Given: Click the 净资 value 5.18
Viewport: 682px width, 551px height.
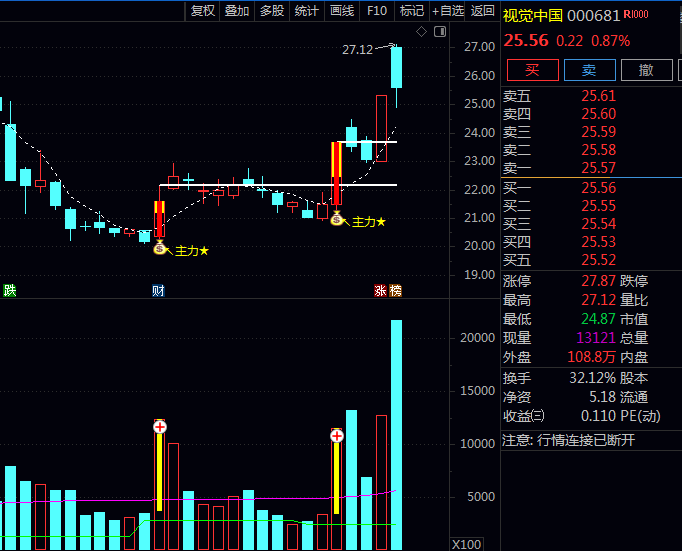Looking at the screenshot, I should [602, 397].
